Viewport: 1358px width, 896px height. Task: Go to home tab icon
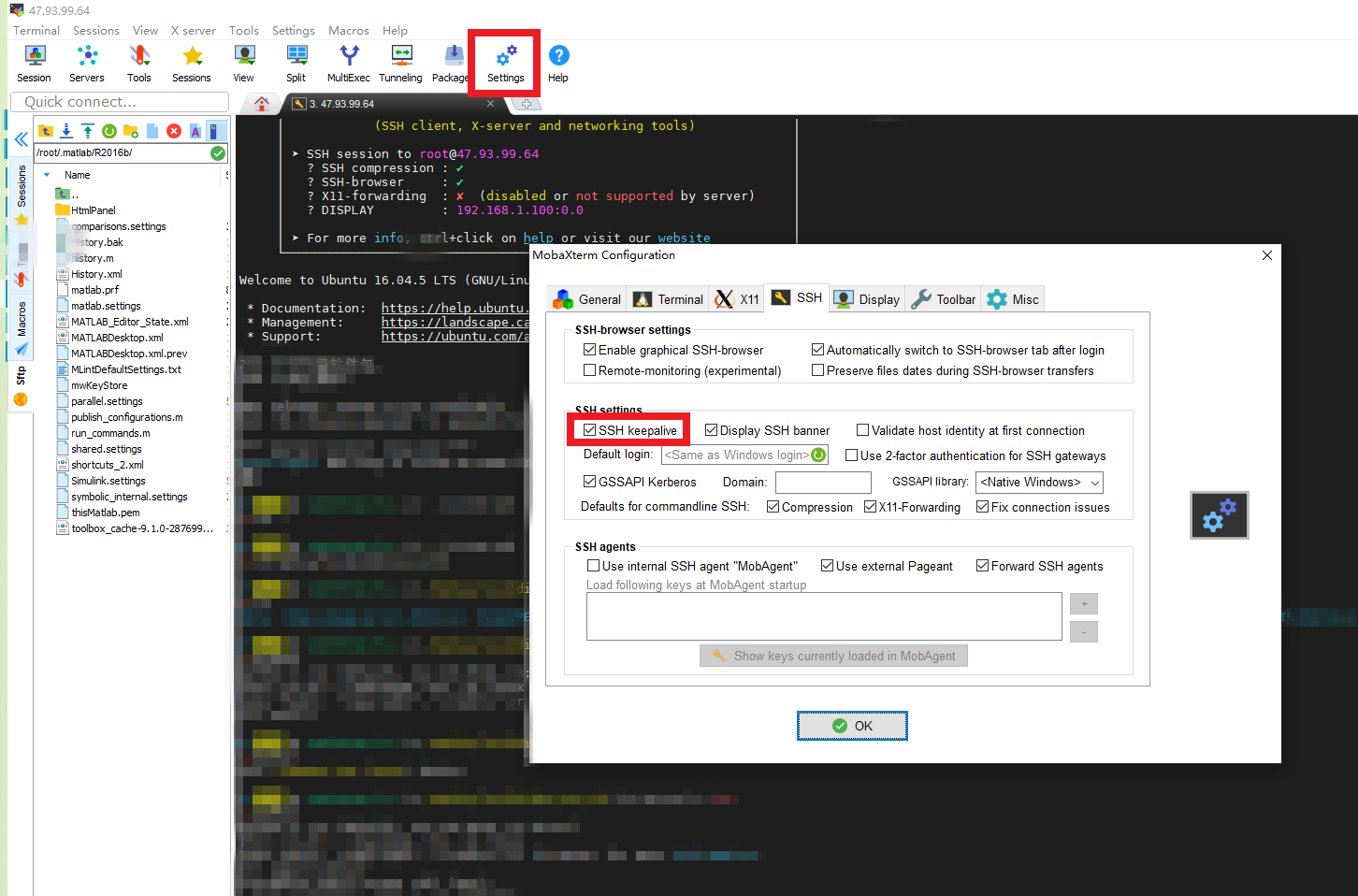[x=262, y=104]
